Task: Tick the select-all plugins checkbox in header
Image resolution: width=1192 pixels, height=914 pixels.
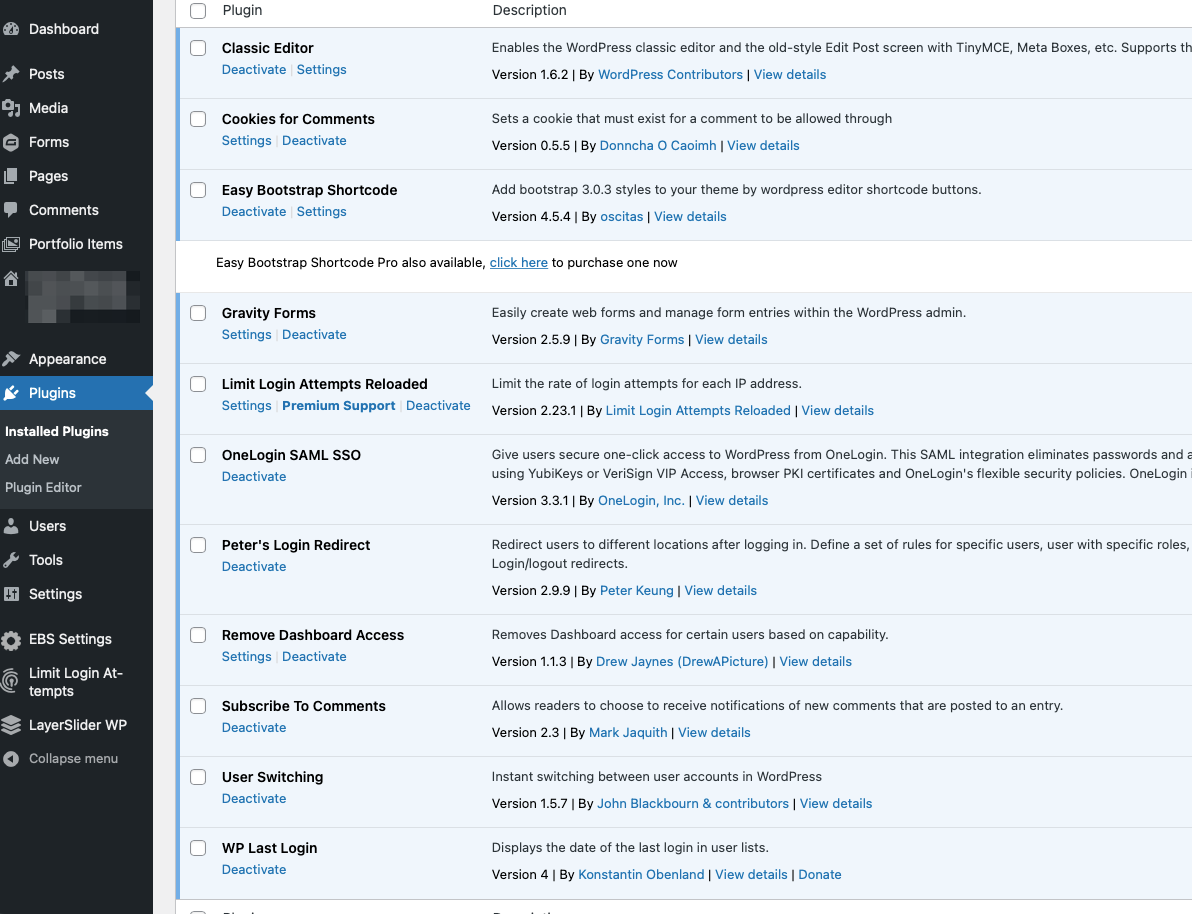Action: click(198, 11)
